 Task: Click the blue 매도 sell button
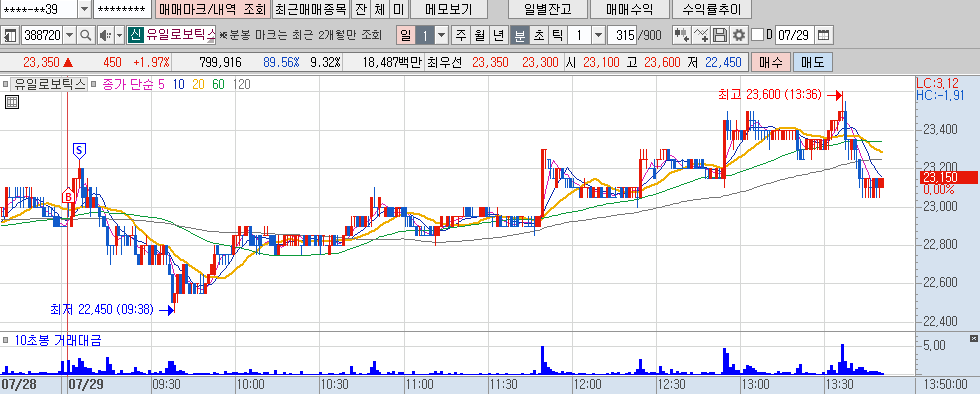812,62
